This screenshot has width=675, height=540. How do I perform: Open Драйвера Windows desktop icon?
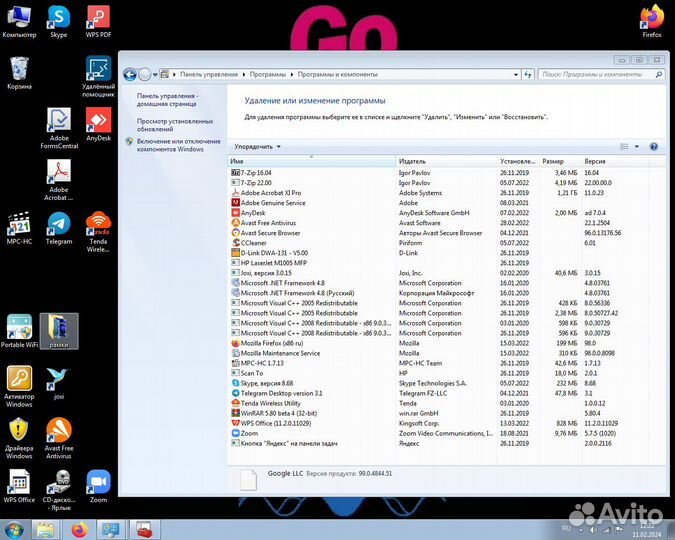click(19, 438)
